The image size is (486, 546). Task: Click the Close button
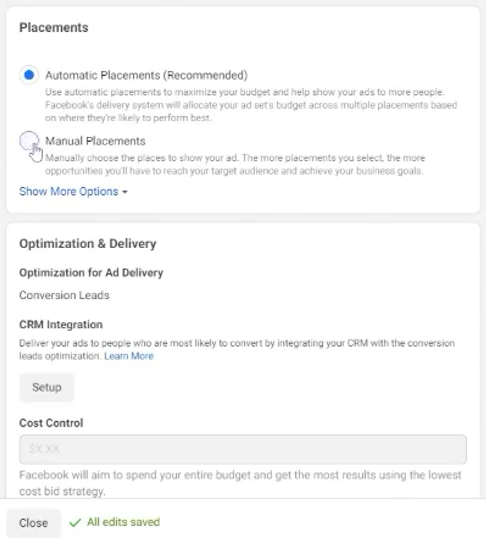tap(33, 523)
